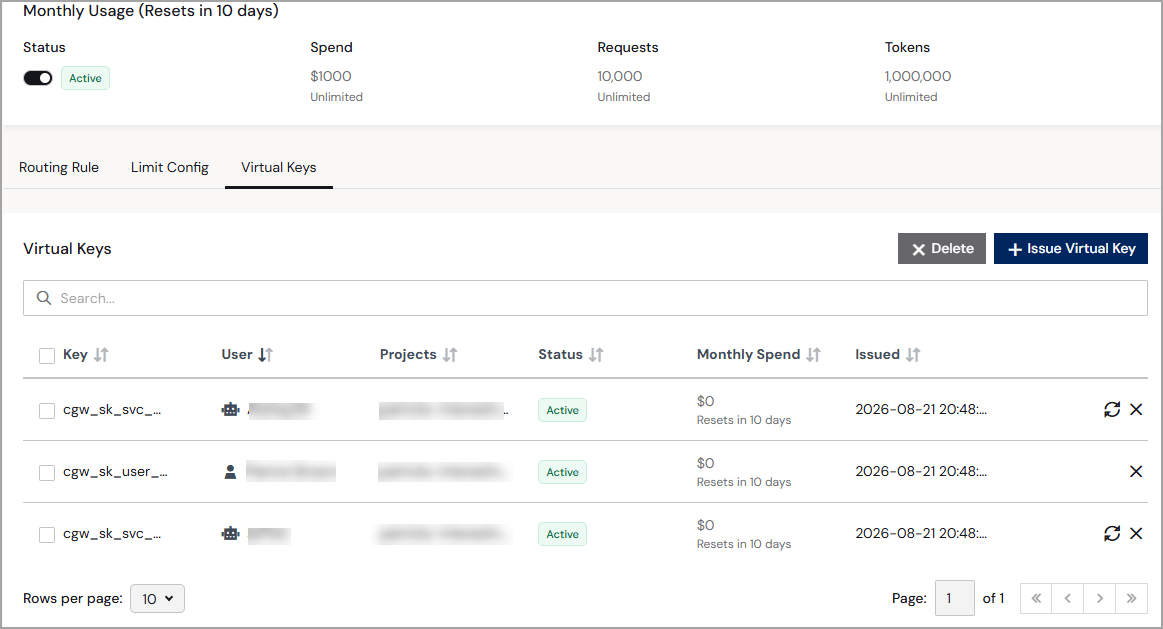Screen dimensions: 1163x629
Task: Regenerate the last cgw_sk_svc key
Action: (x=1111, y=533)
